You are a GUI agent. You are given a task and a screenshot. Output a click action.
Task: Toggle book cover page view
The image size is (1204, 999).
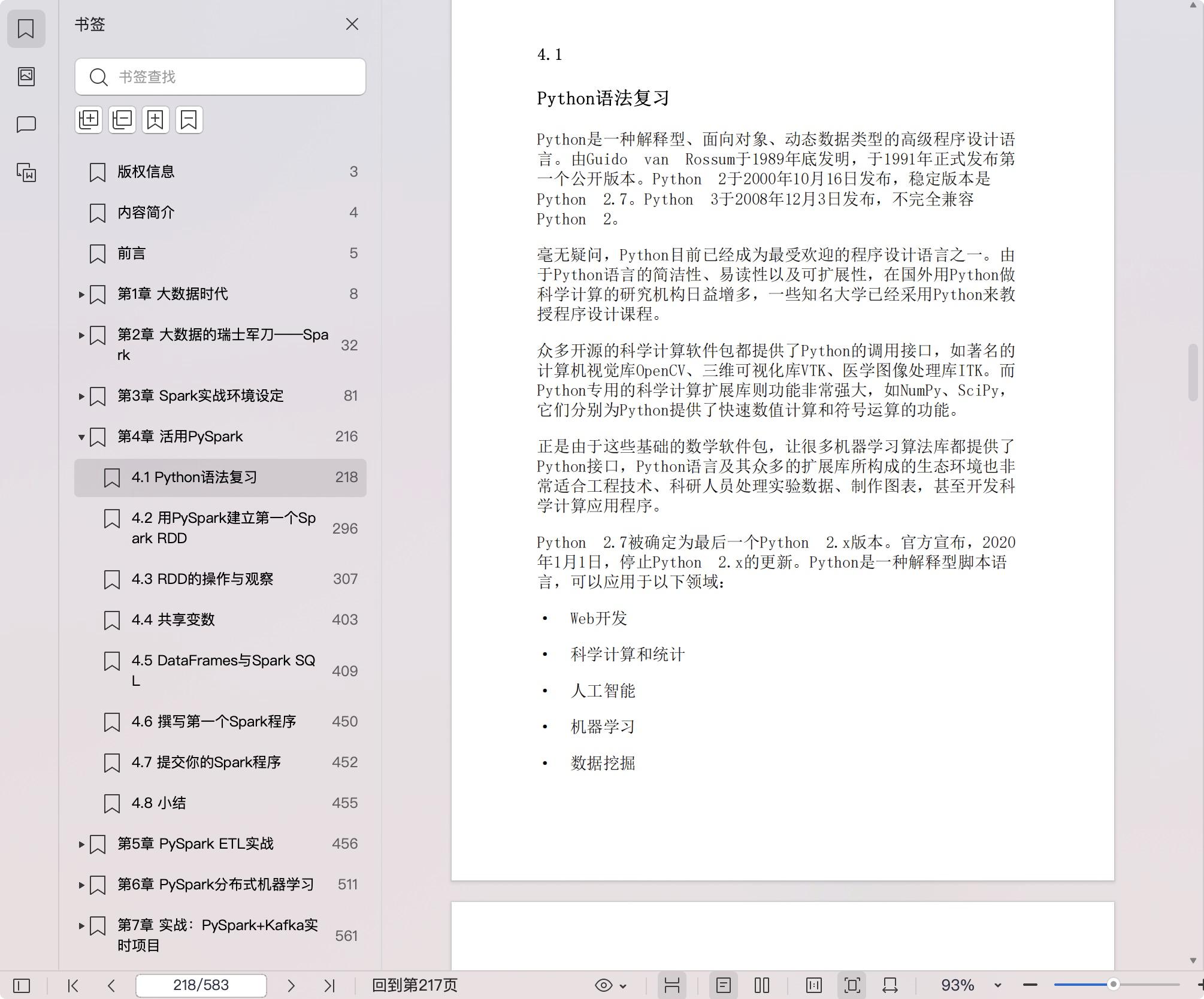click(x=814, y=985)
